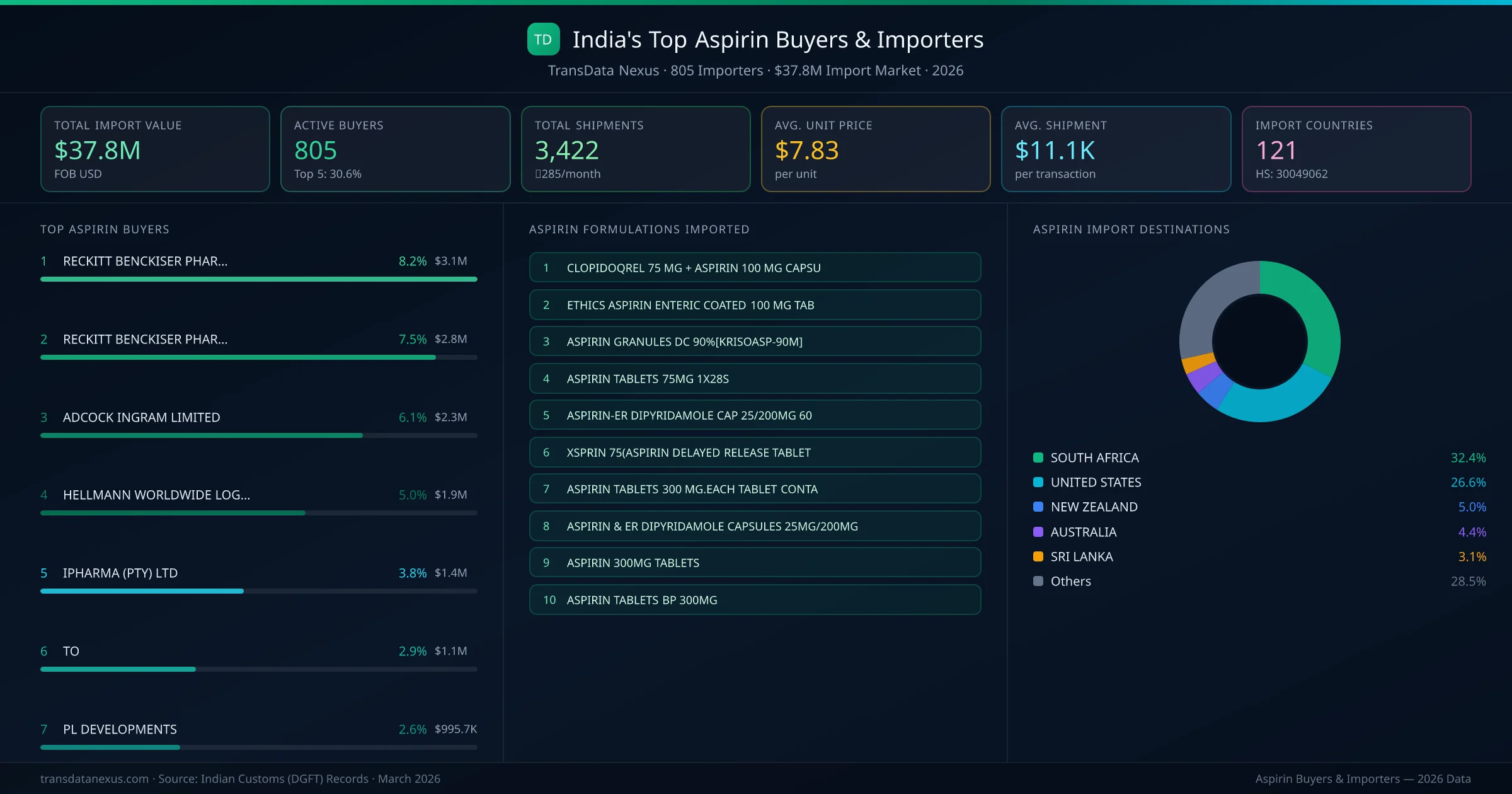This screenshot has height=794, width=1512.
Task: Toggle the United States legend entry
Action: [x=1096, y=482]
